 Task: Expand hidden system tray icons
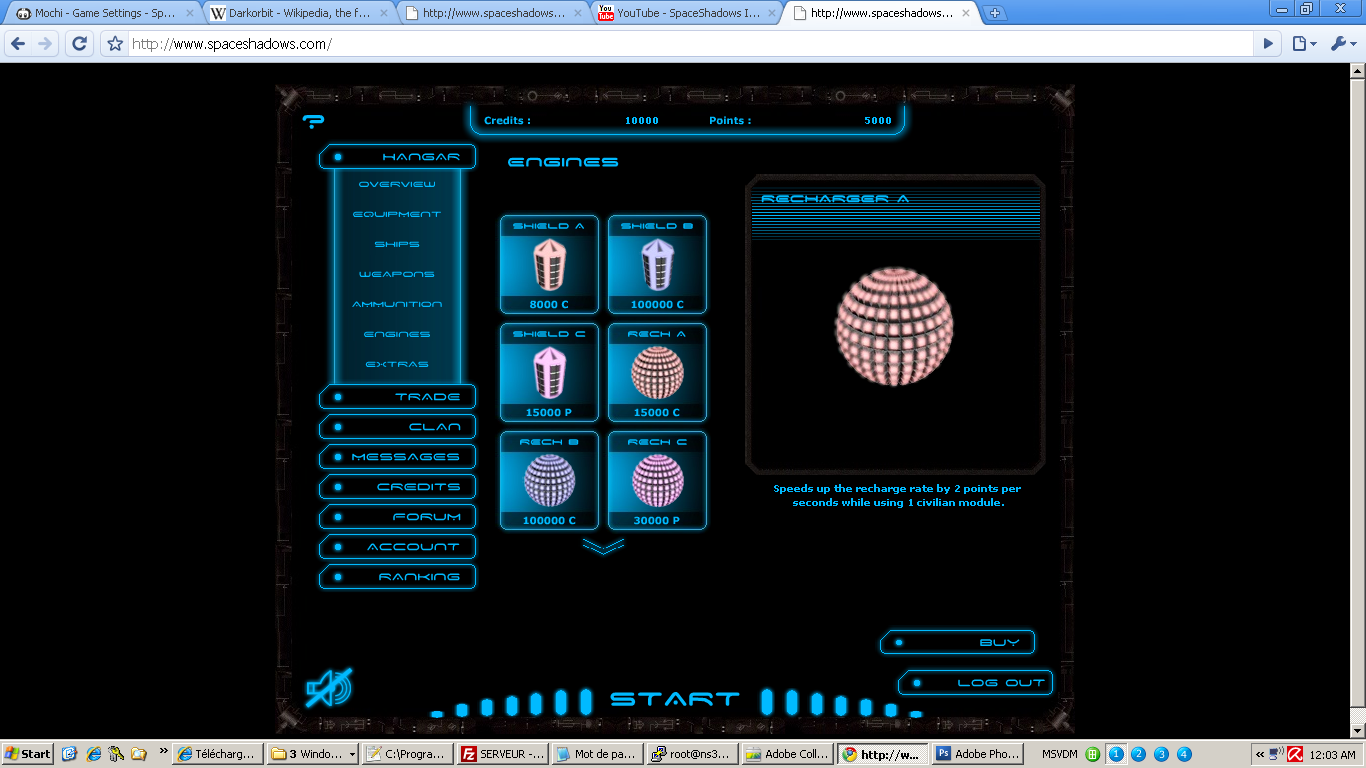[x=1260, y=754]
